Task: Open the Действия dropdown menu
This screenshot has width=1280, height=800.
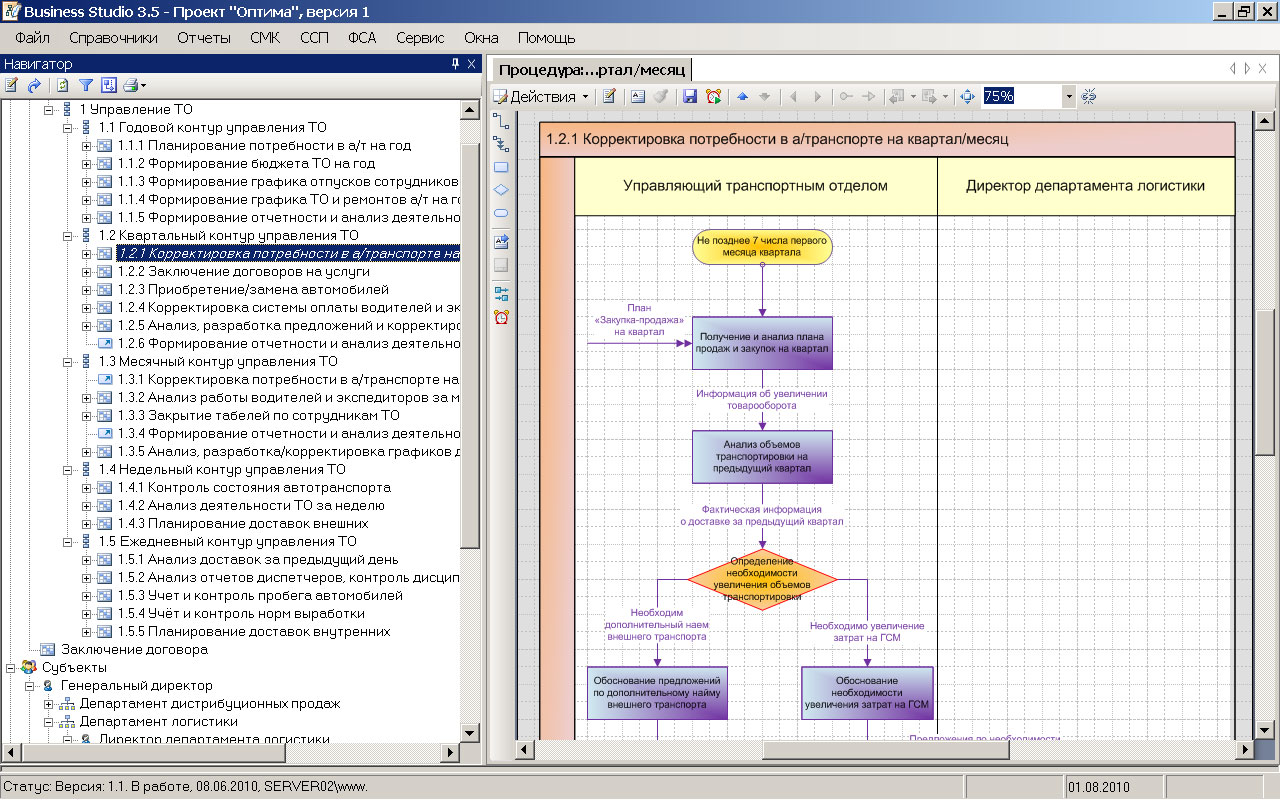Action: pyautogui.click(x=541, y=97)
